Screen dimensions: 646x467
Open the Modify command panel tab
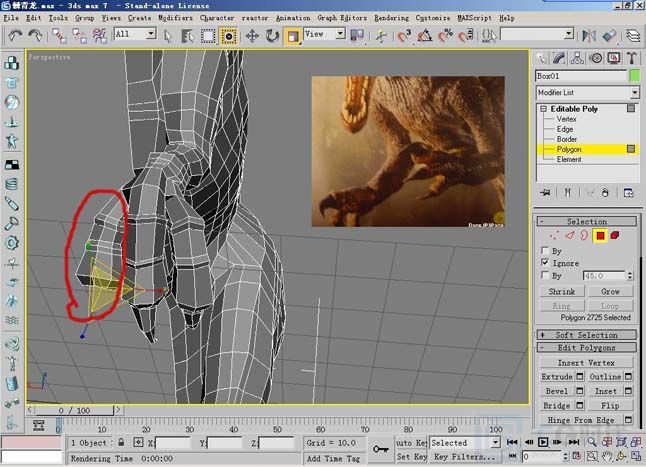(x=559, y=58)
